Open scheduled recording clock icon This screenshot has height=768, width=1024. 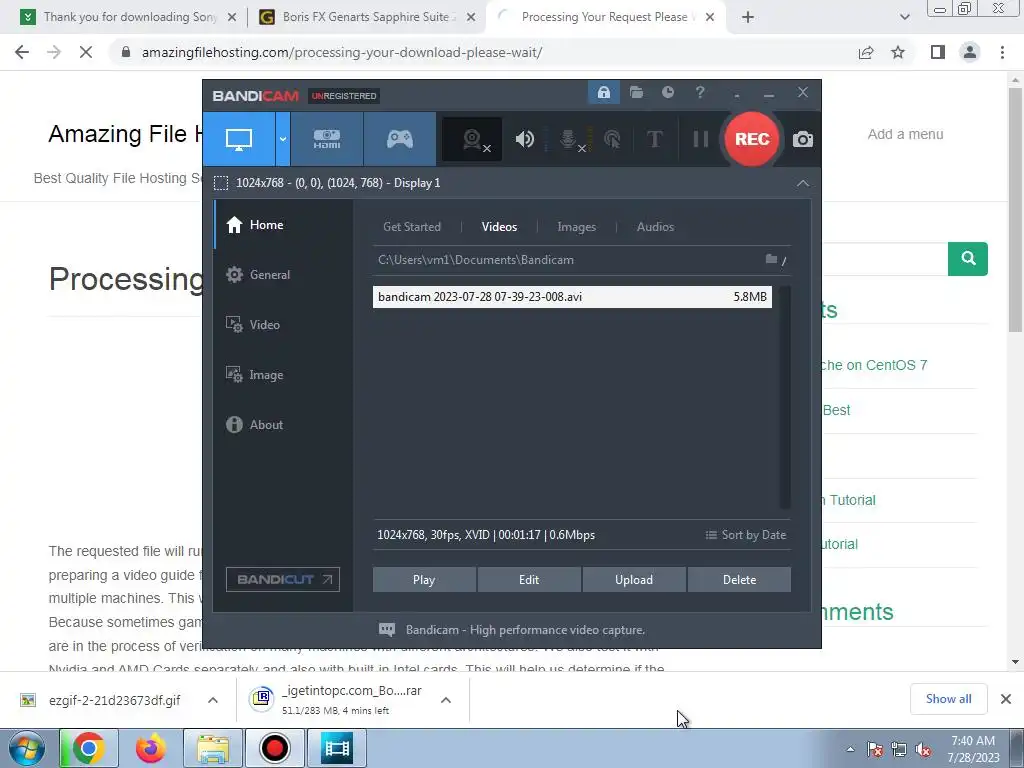pos(667,93)
